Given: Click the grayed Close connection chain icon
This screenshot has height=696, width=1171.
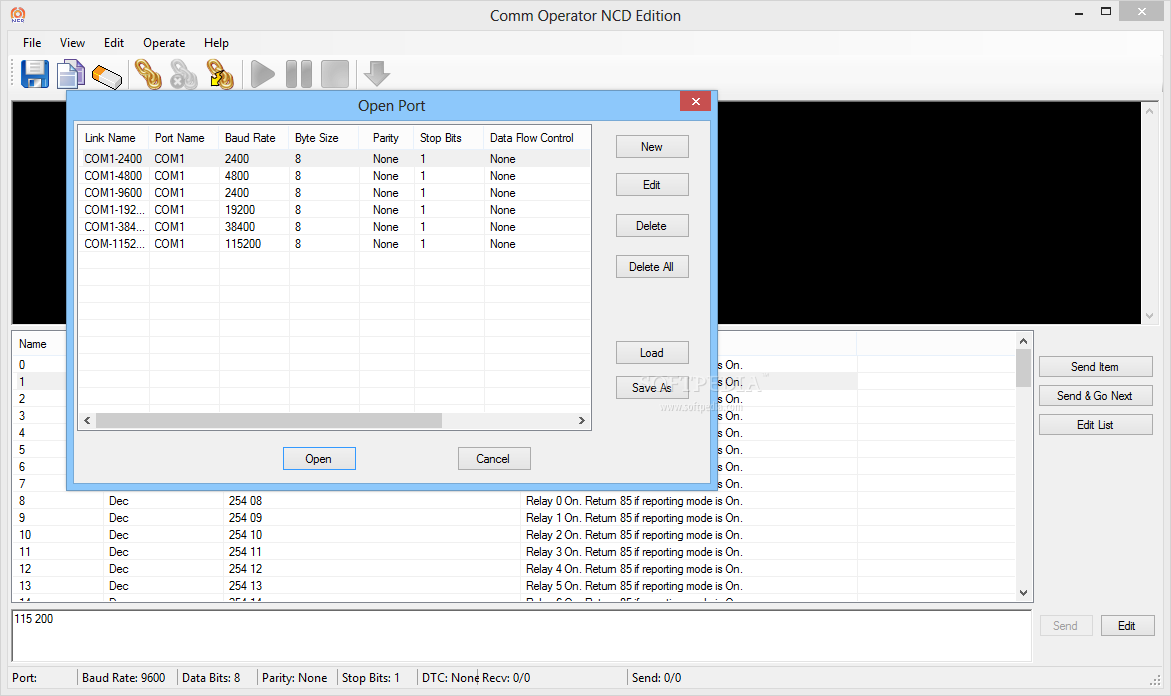Looking at the screenshot, I should point(184,75).
